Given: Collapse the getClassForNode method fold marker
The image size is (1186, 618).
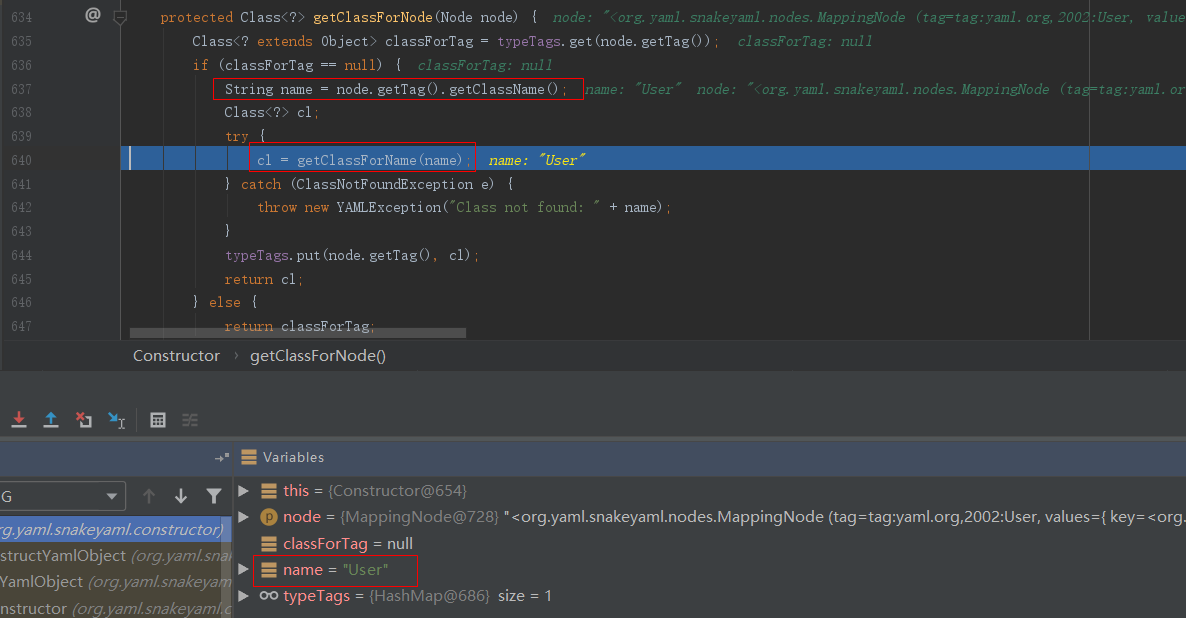Looking at the screenshot, I should (120, 17).
